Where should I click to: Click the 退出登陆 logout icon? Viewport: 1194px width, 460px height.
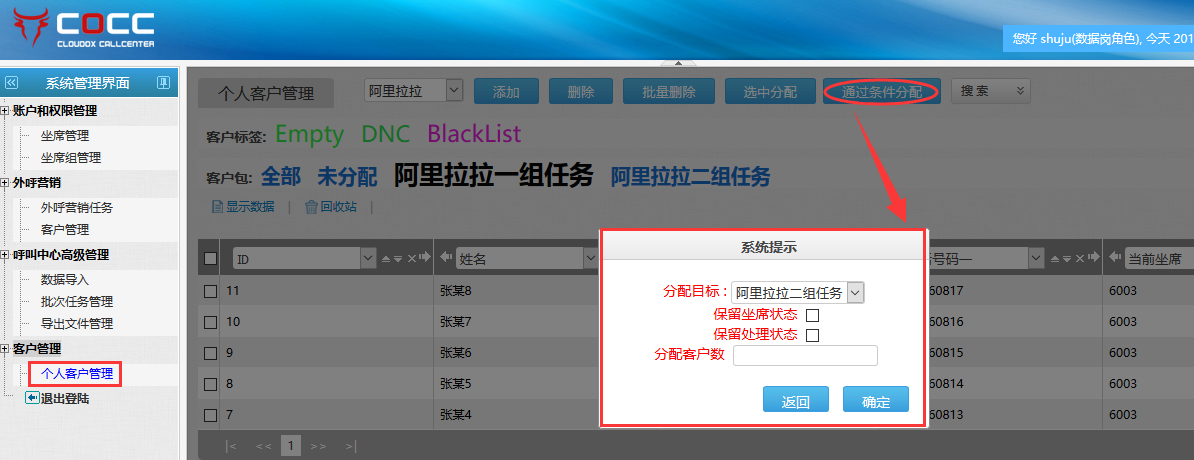click(x=32, y=398)
